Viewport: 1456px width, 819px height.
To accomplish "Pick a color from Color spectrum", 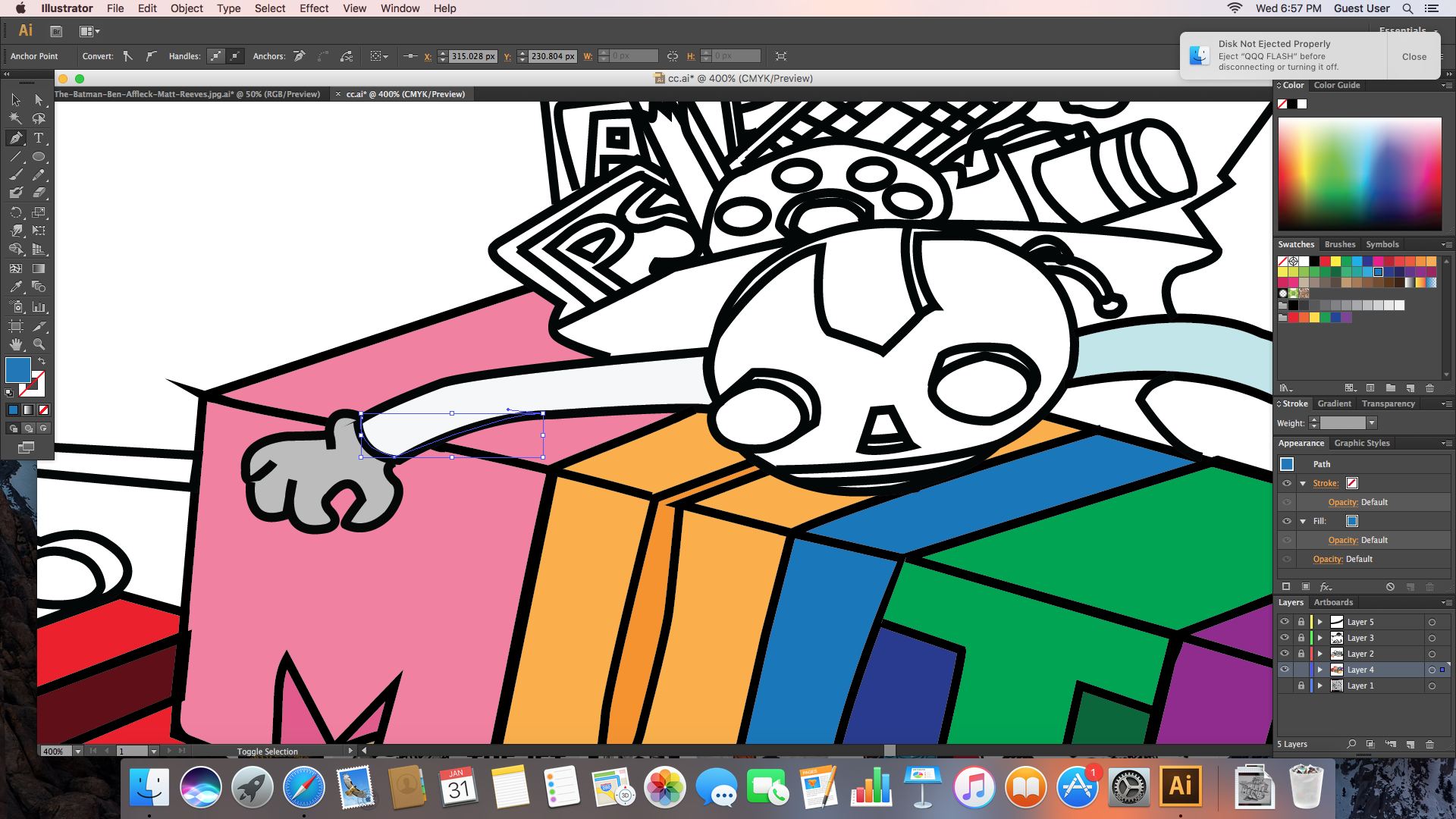I will pyautogui.click(x=1360, y=174).
